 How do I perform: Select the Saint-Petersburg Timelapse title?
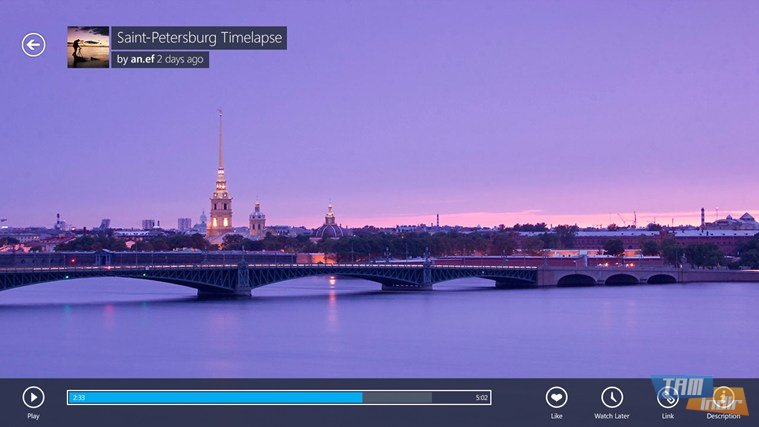[199, 38]
